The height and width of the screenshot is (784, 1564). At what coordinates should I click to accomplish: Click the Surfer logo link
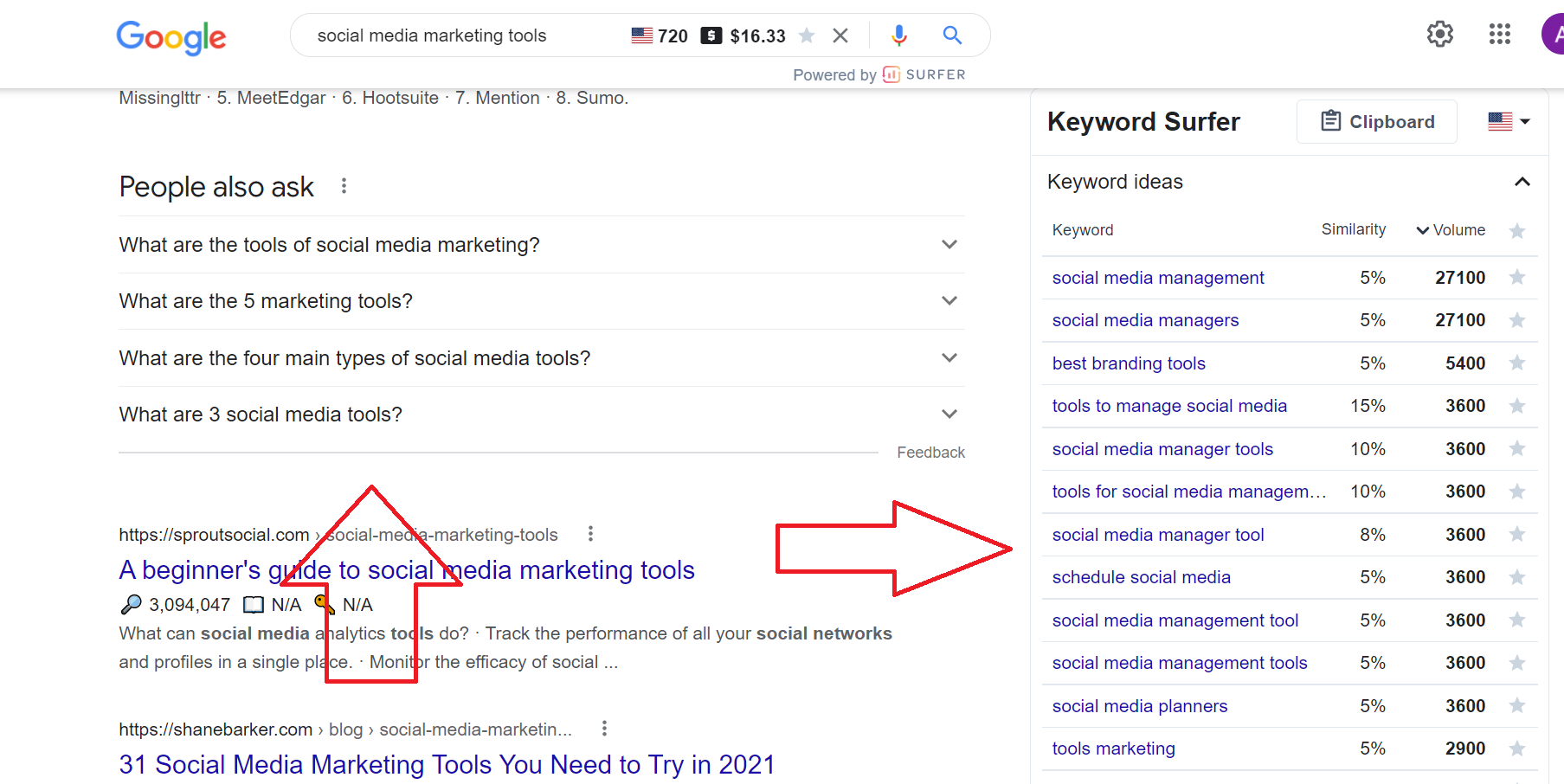pyautogui.click(x=924, y=74)
